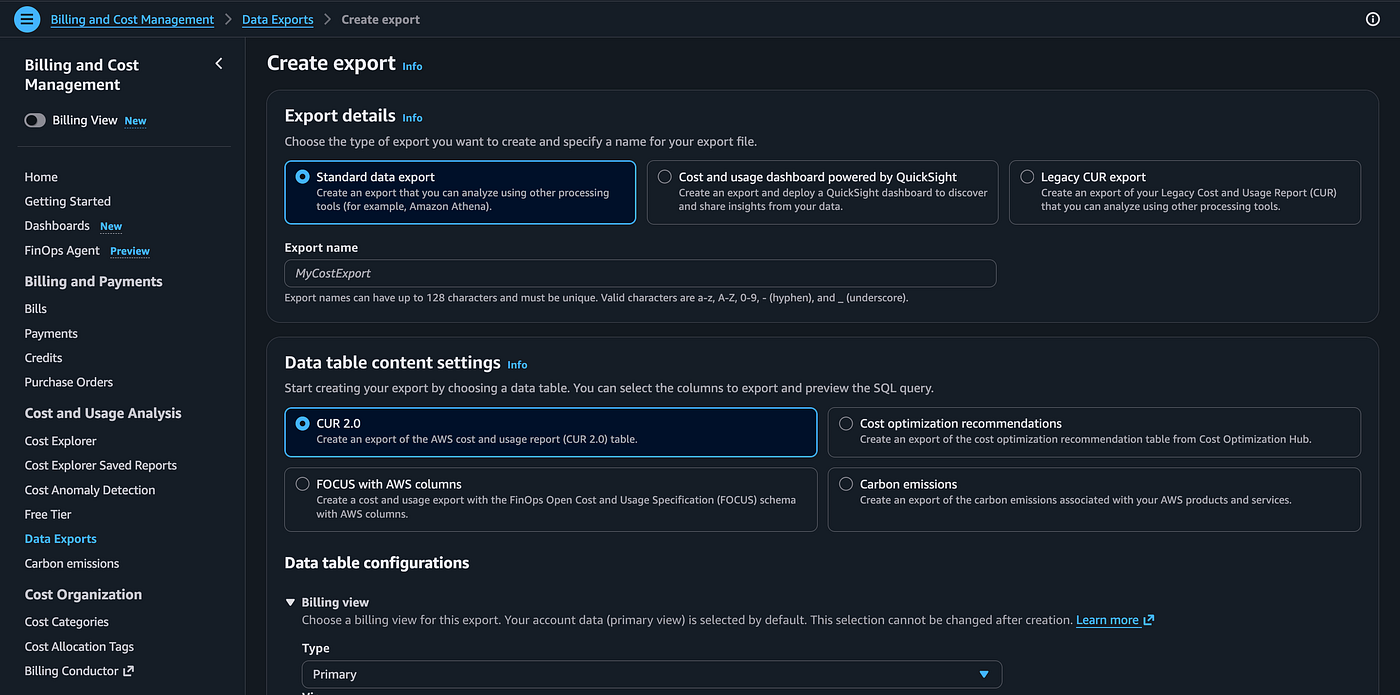Open Cost Categories in sidebar
The image size is (1400, 695).
point(67,622)
